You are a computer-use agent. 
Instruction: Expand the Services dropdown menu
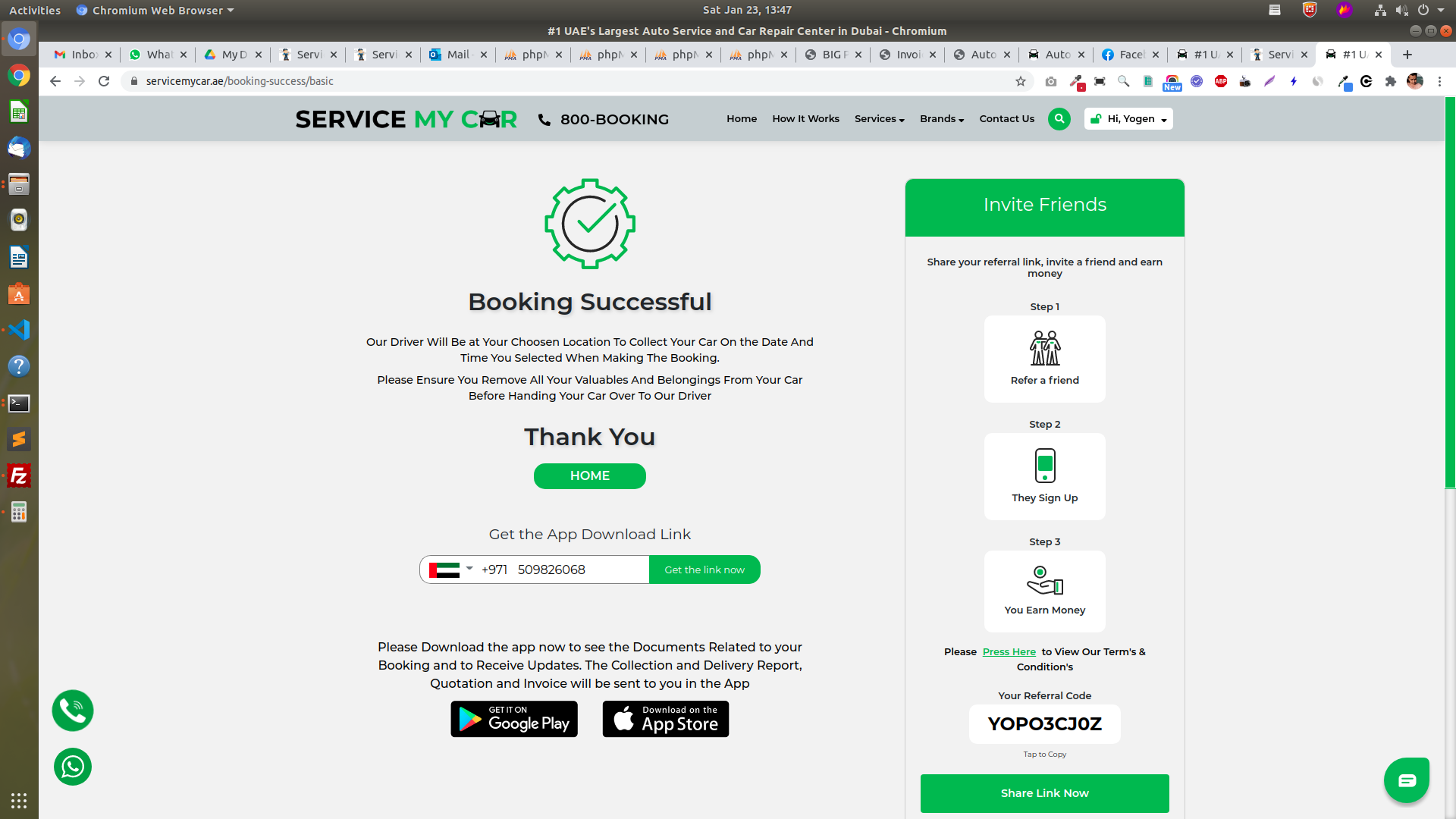[x=879, y=119]
